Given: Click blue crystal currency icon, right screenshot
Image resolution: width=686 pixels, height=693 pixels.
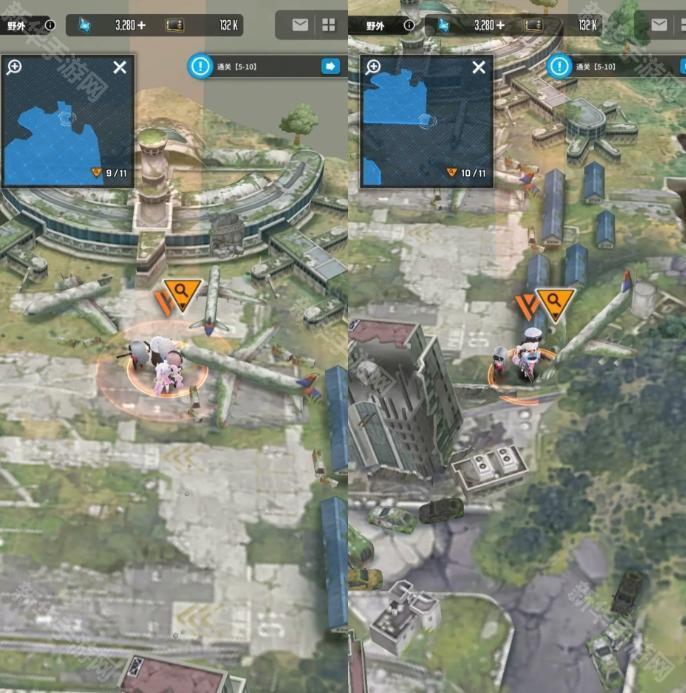Looking at the screenshot, I should click(x=443, y=25).
